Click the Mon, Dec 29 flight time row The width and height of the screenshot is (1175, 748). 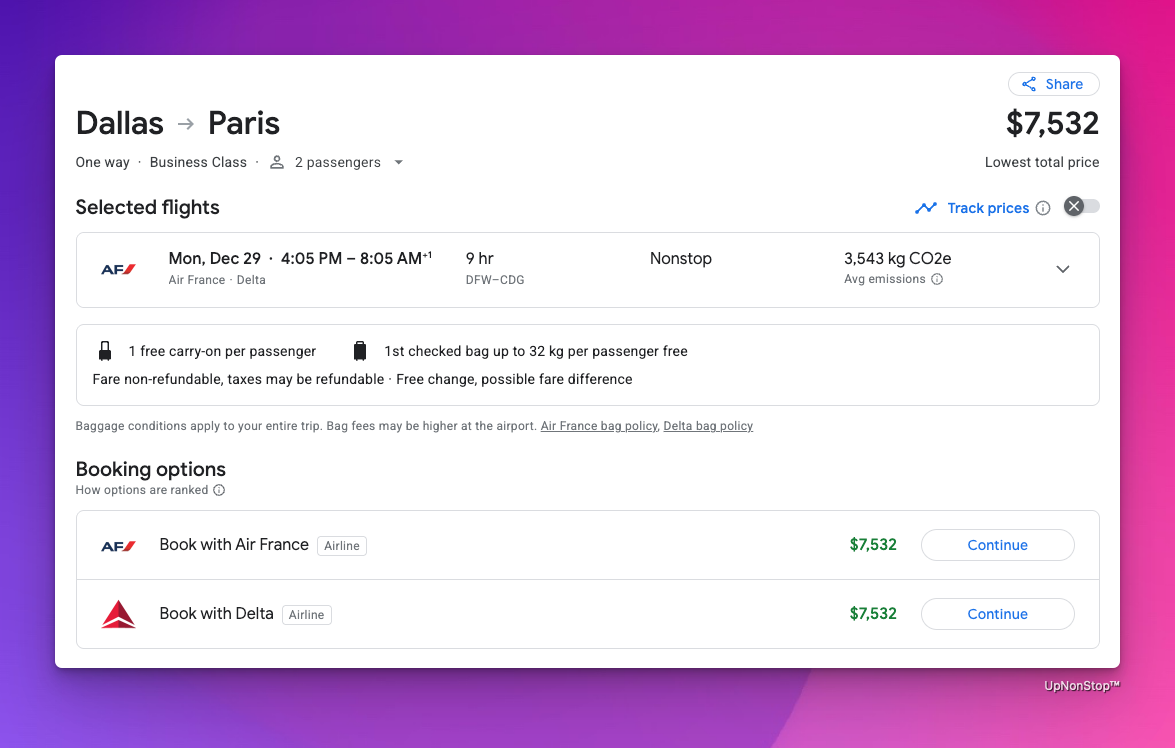[300, 259]
